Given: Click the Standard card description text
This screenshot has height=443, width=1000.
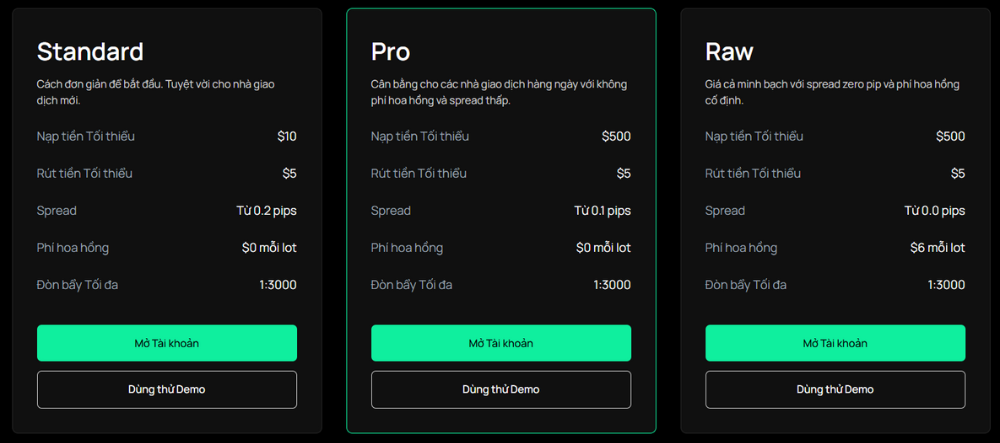Looking at the screenshot, I should click(x=155, y=92).
